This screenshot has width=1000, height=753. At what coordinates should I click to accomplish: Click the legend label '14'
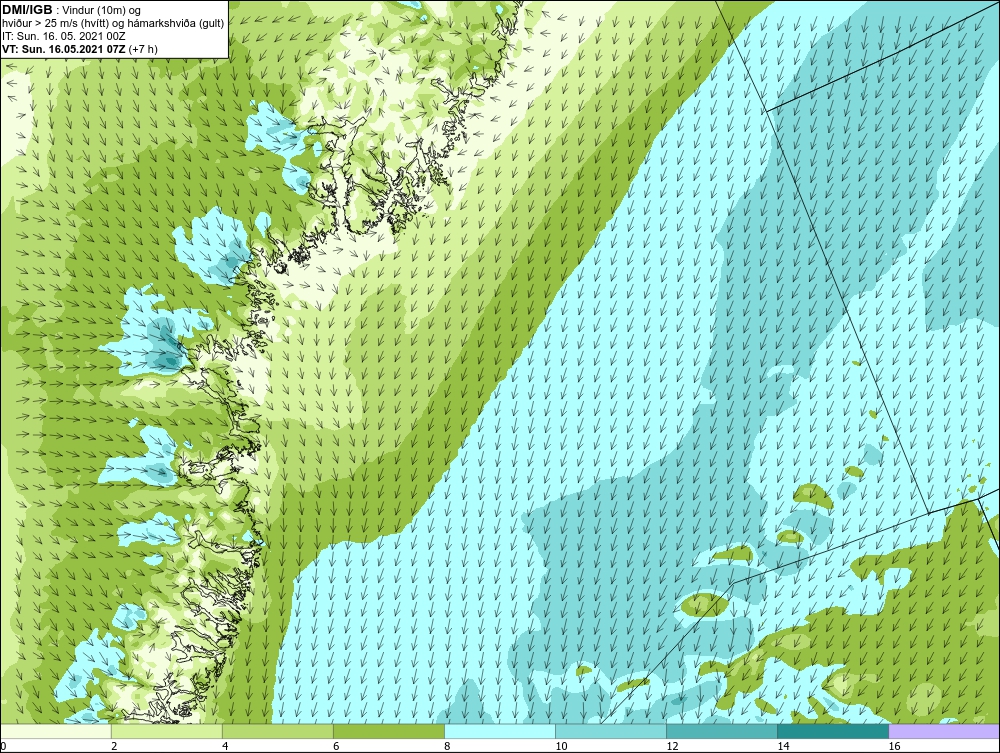pos(783,746)
